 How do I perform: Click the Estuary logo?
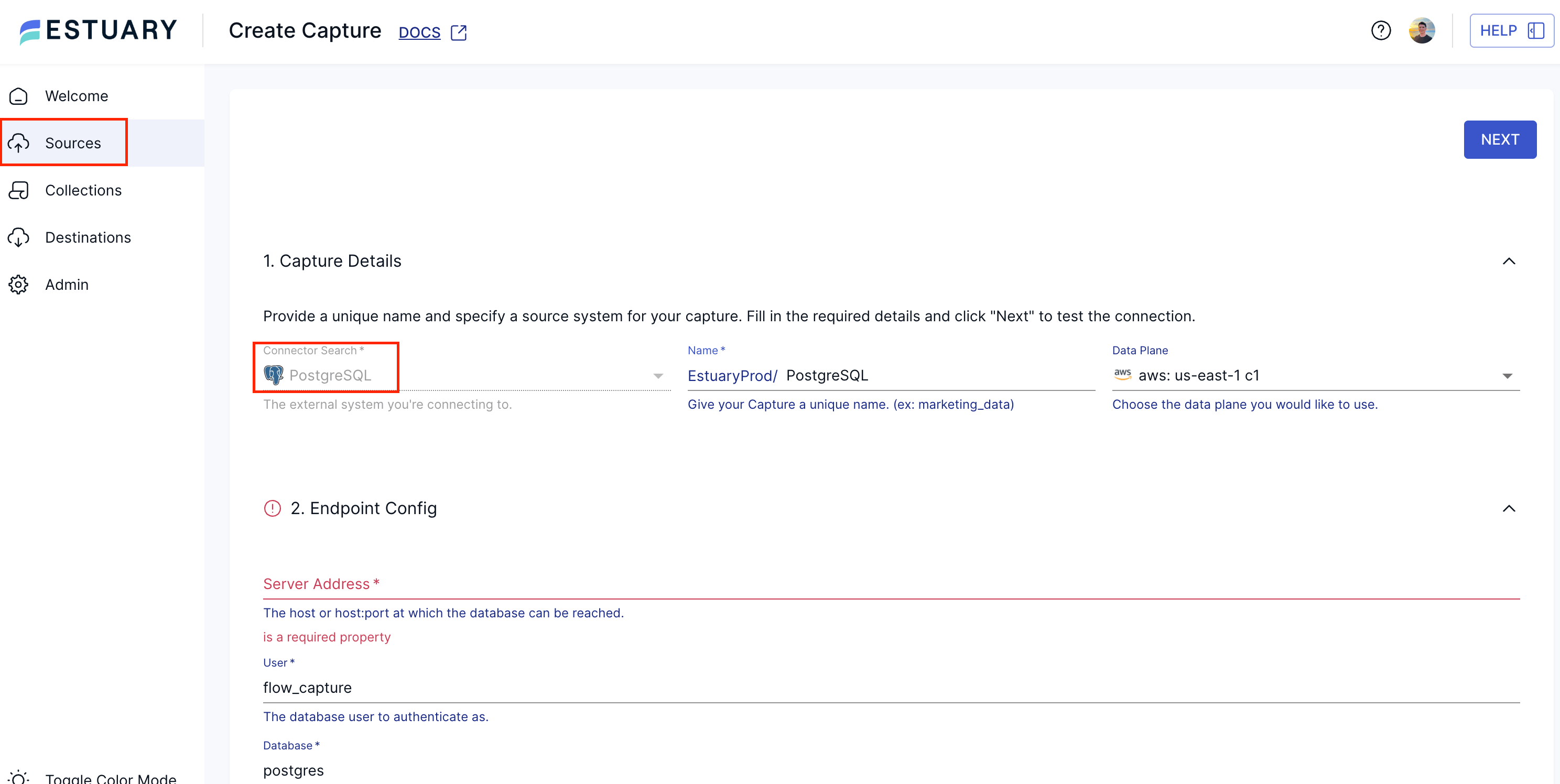pos(97,30)
